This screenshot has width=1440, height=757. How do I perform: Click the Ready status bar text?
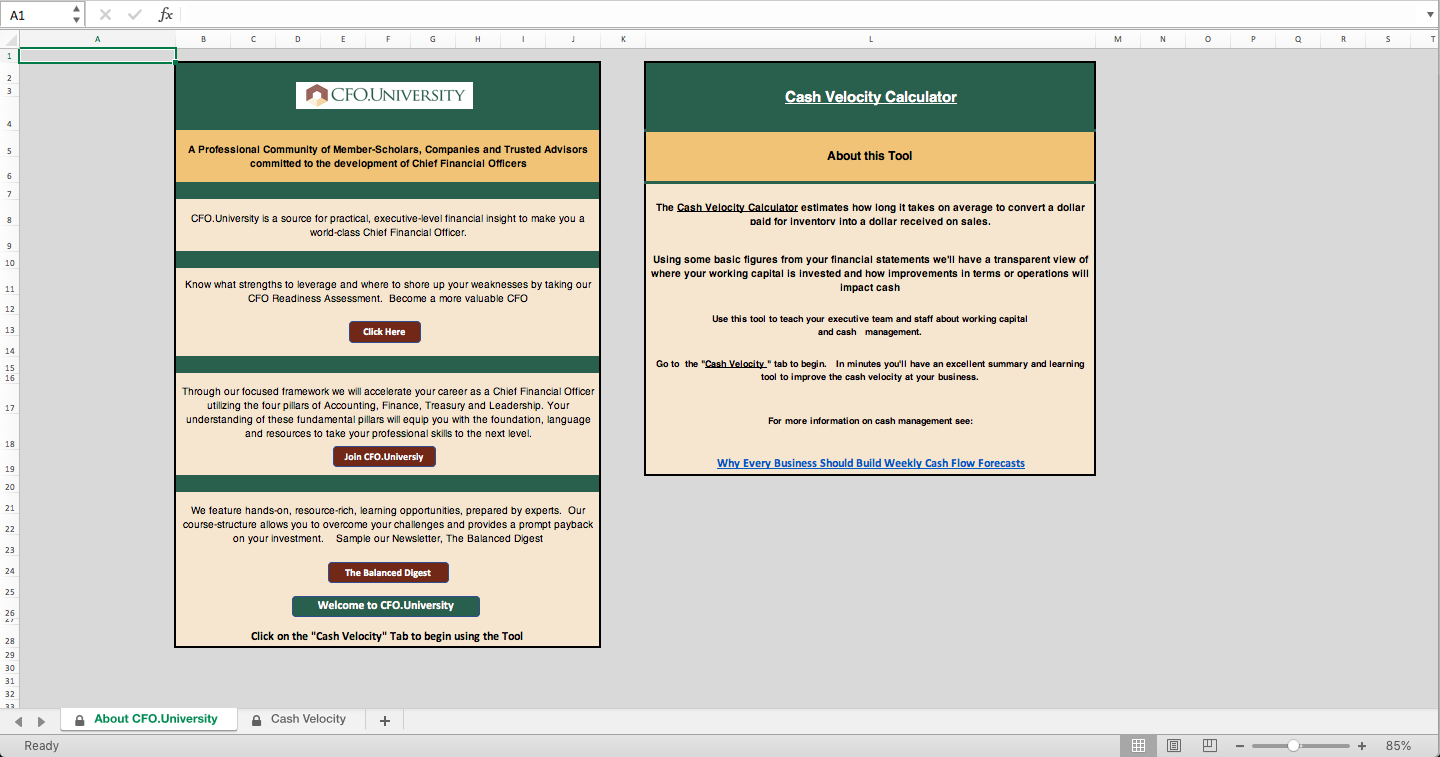[x=41, y=746]
